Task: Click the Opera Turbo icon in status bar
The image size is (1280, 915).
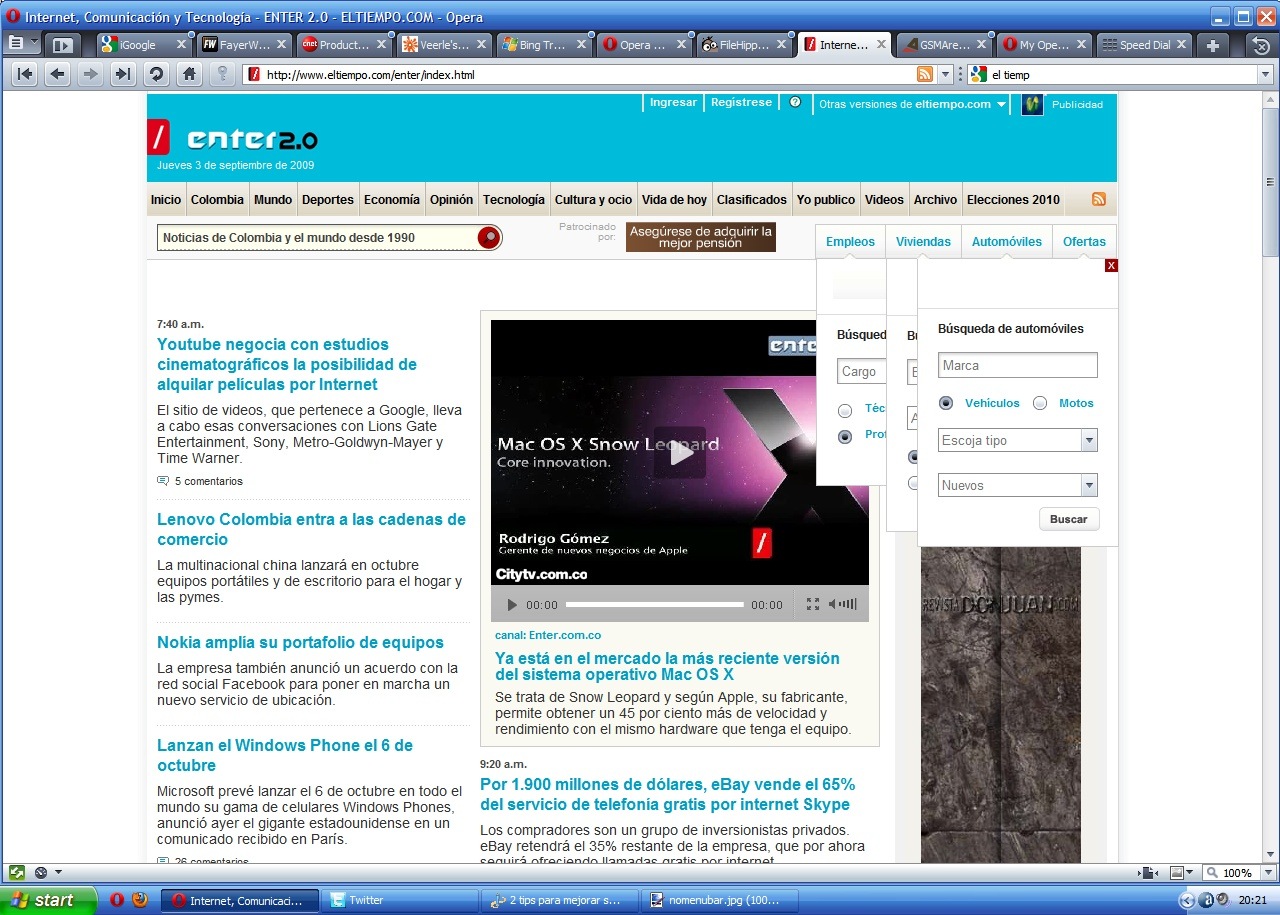Action: click(x=41, y=872)
